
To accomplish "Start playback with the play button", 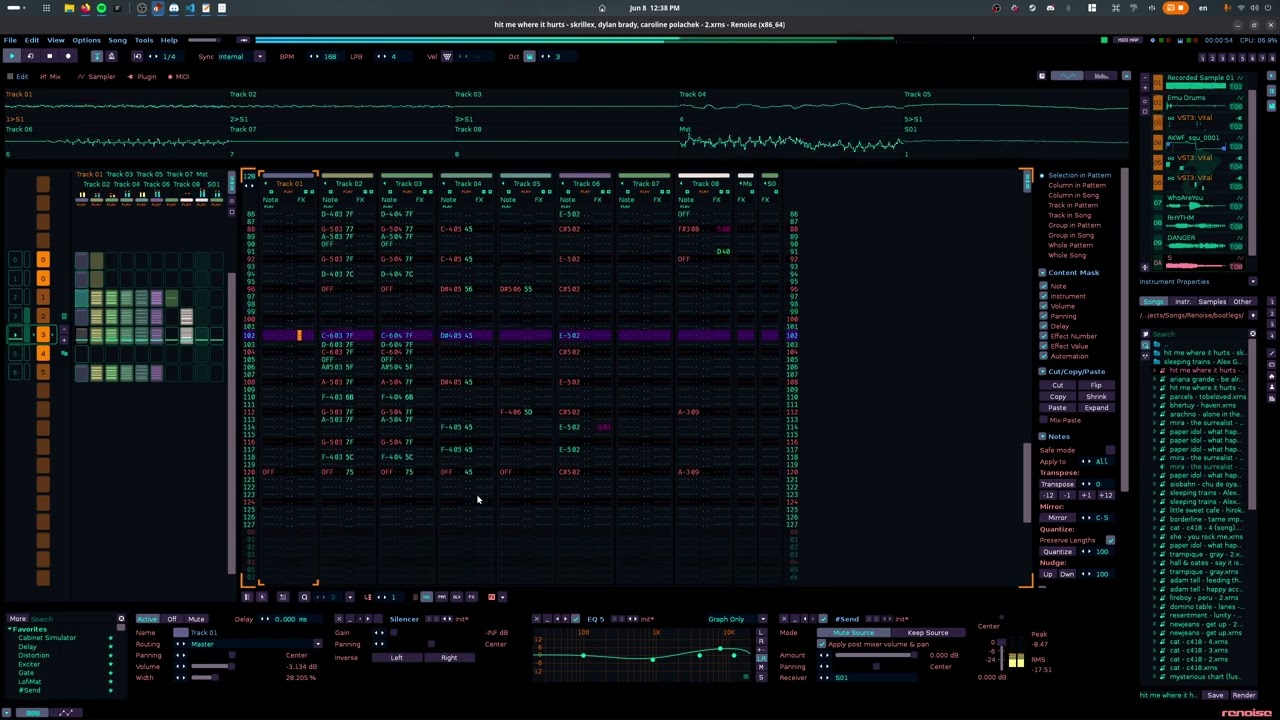I will pos(12,56).
